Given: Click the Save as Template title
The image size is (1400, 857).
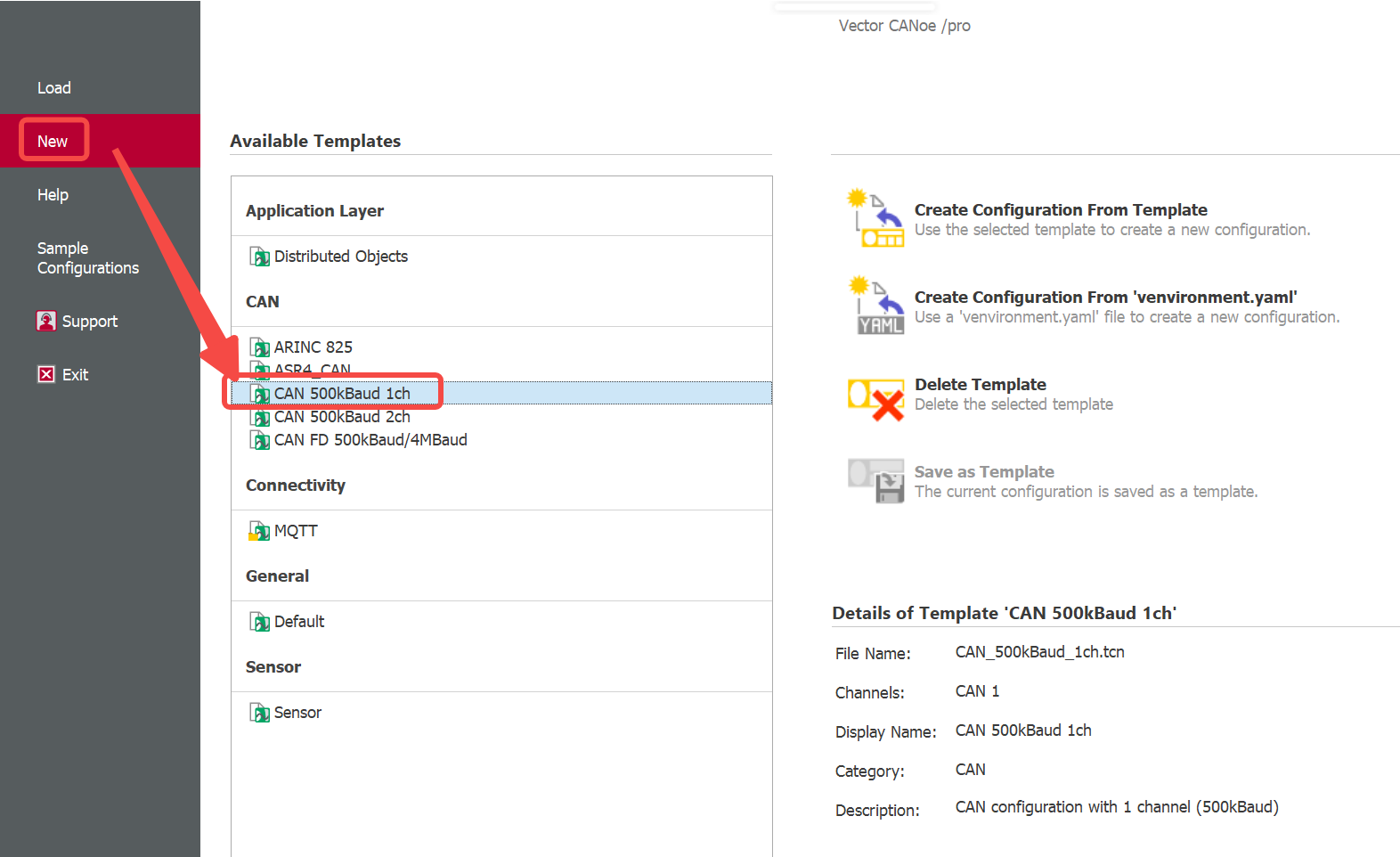Looking at the screenshot, I should click(984, 472).
